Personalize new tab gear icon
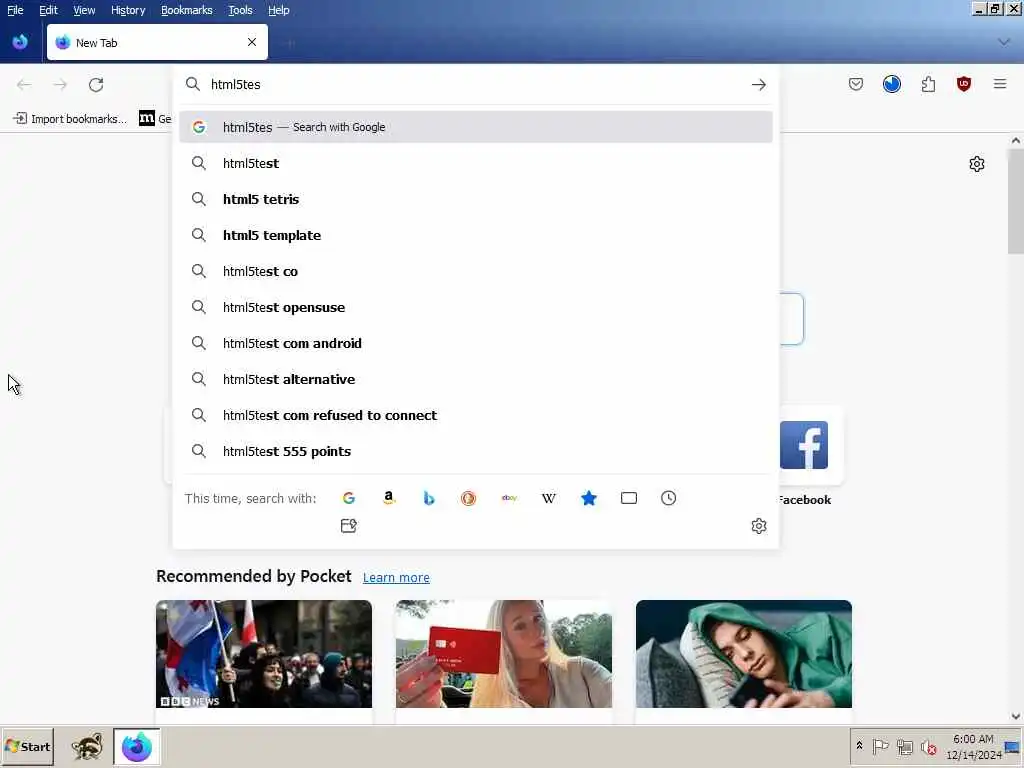This screenshot has height=768, width=1024. 976,164
